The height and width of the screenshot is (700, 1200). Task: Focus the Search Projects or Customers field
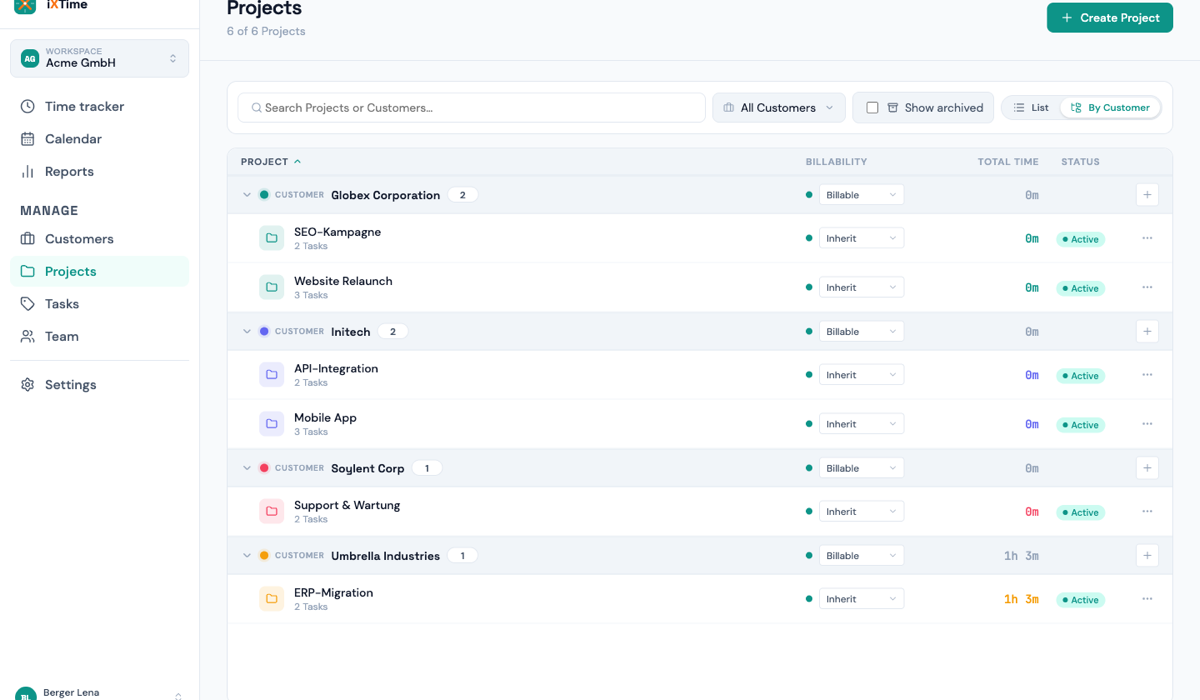pyautogui.click(x=471, y=108)
